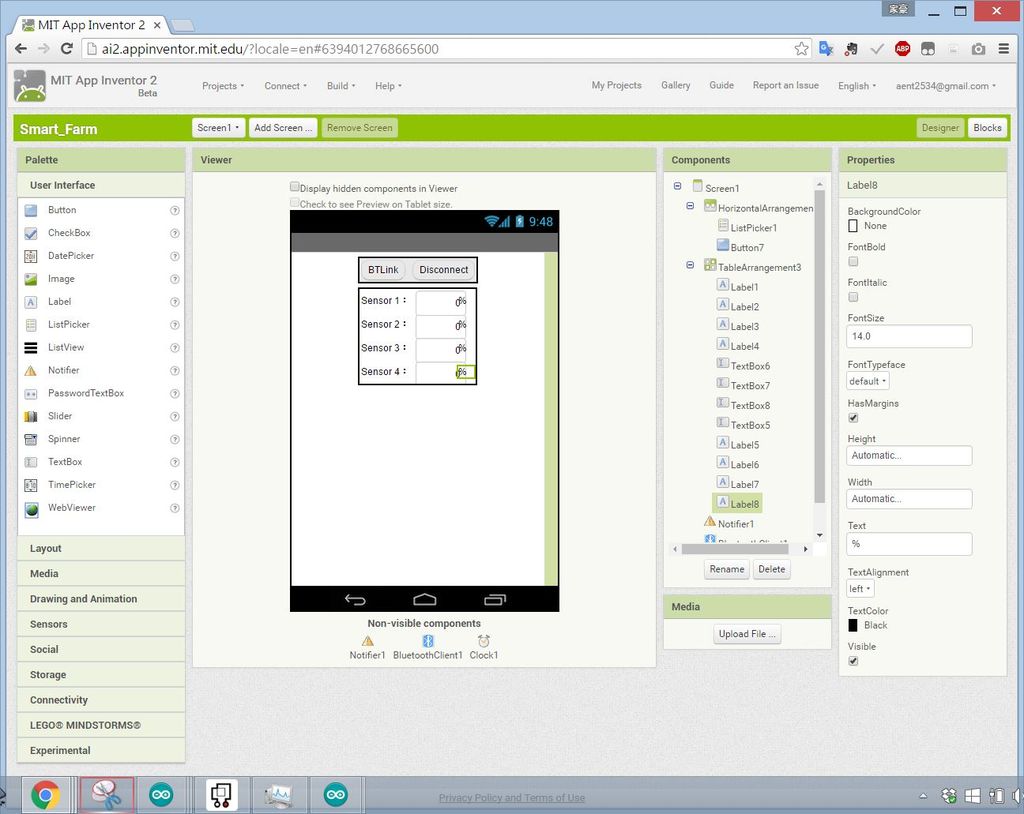
Task: Enable the FontBold checkbox
Action: [853, 261]
